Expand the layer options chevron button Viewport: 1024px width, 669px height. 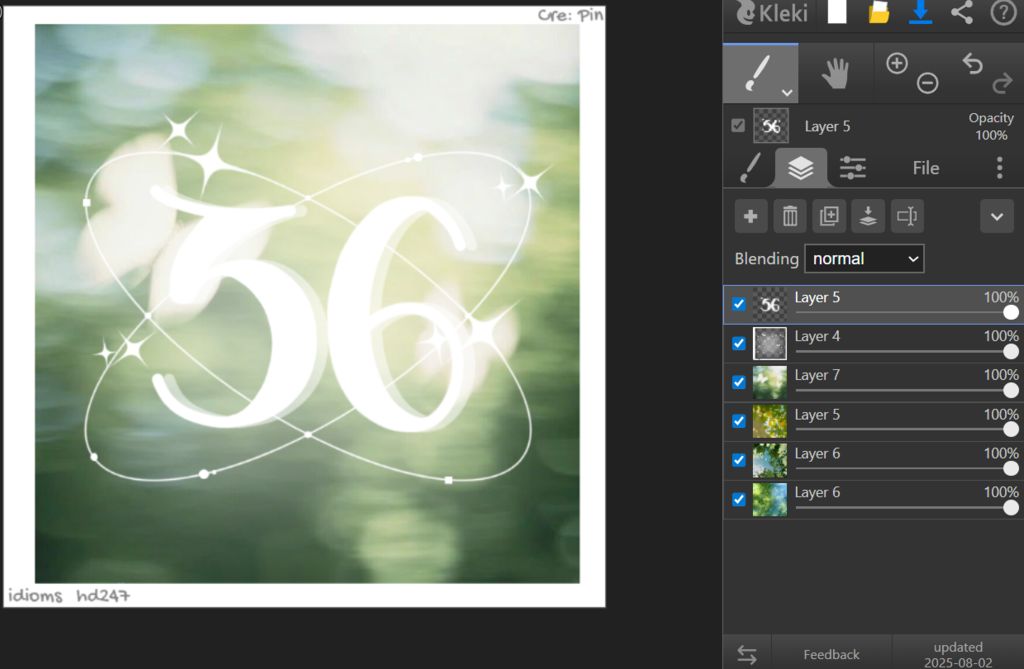[997, 216]
